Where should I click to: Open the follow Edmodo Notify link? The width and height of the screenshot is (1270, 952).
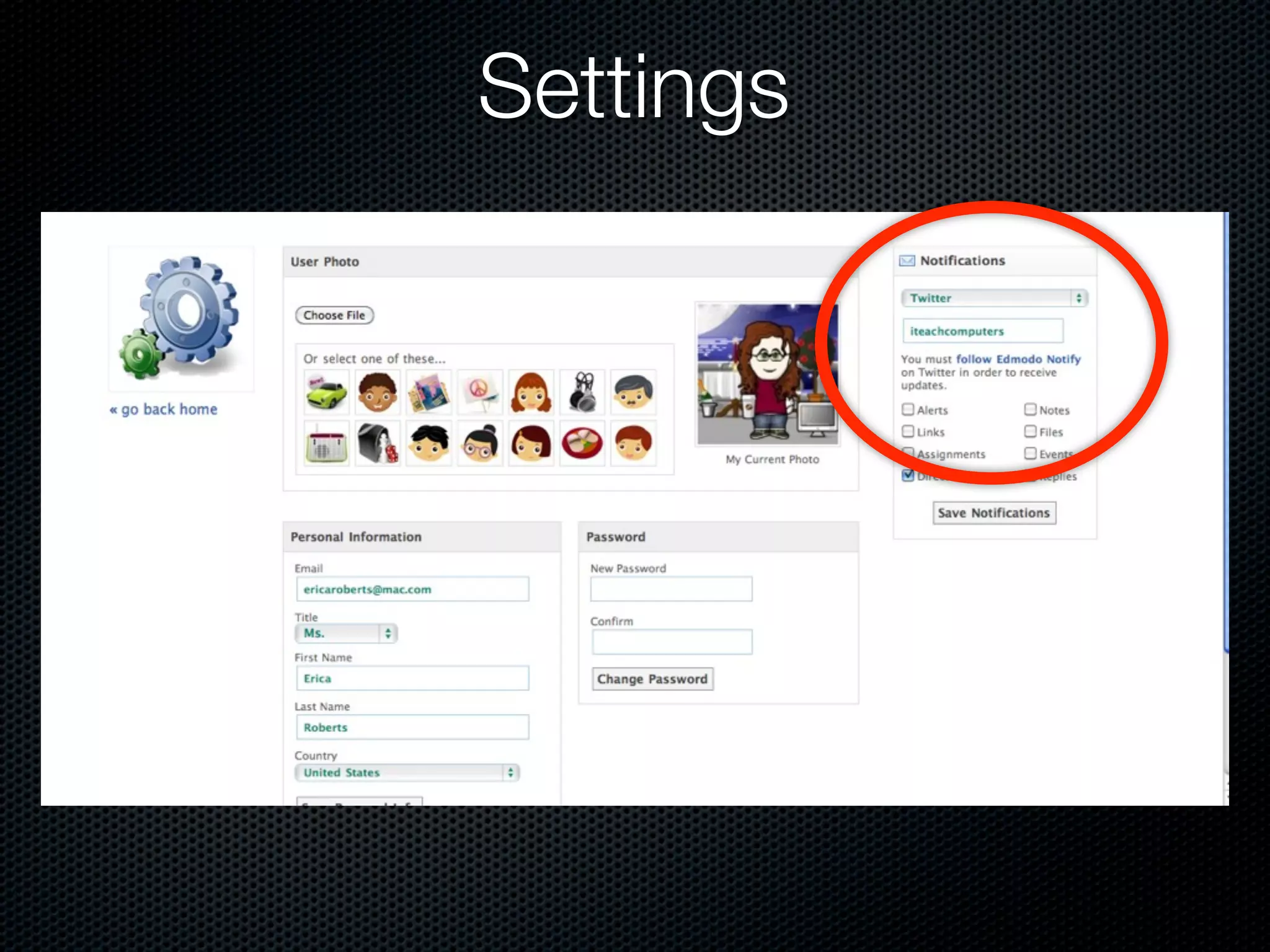[x=1018, y=359]
